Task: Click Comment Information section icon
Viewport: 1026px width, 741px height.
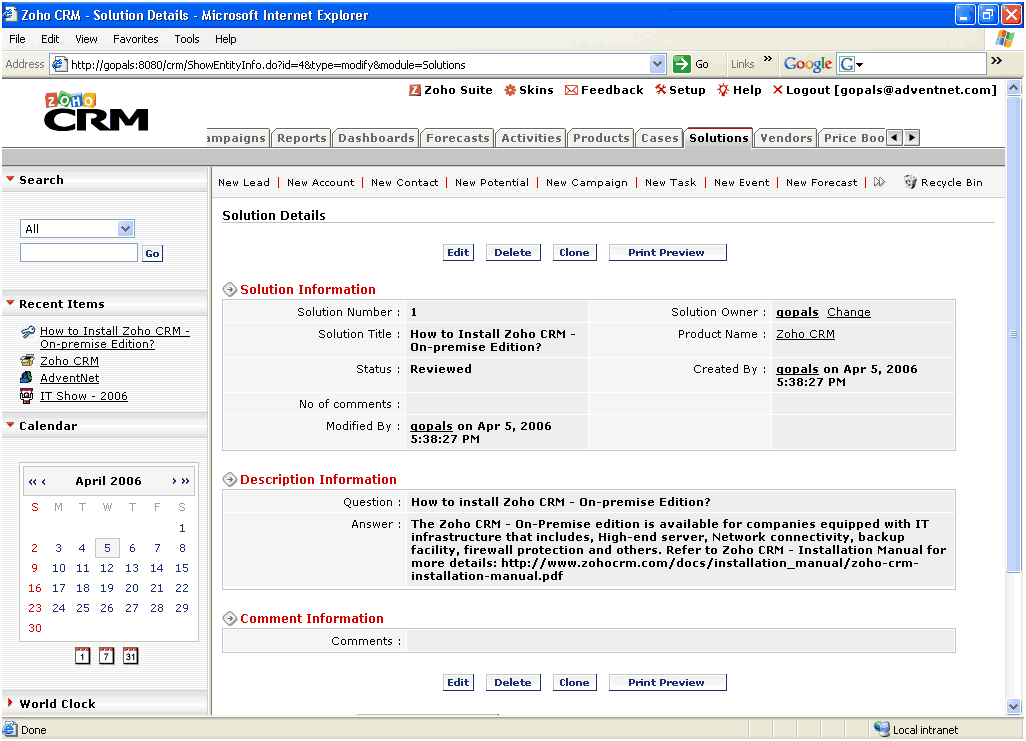Action: [230, 618]
